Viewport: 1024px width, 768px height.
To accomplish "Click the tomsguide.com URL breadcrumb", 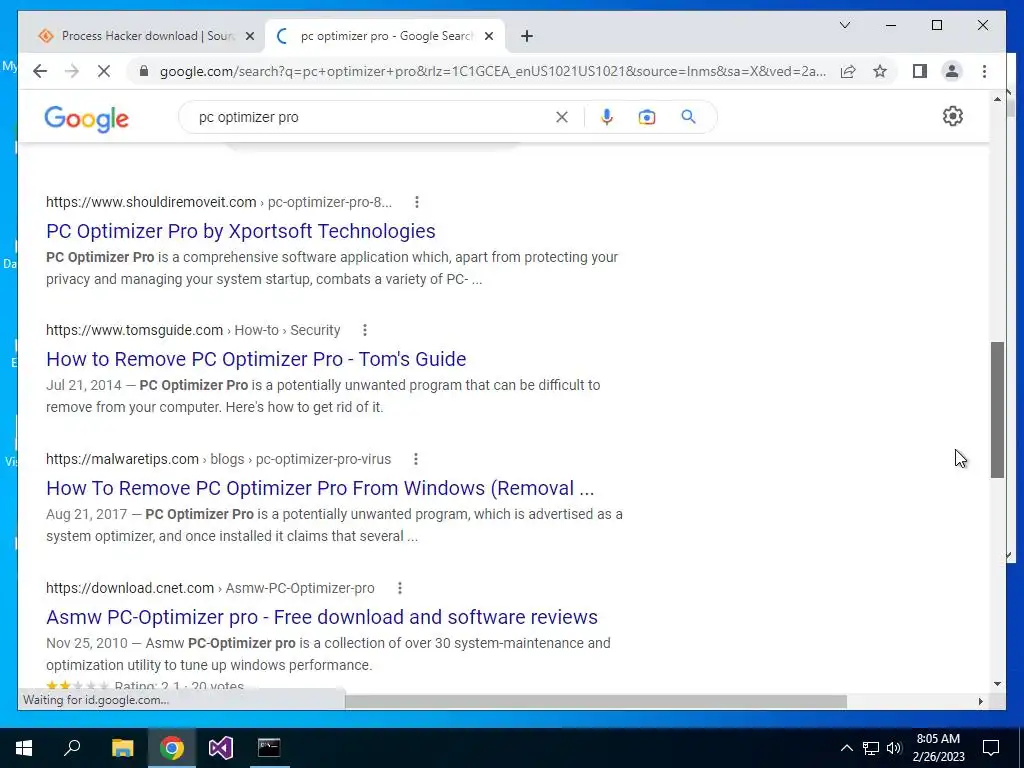I will tap(193, 330).
